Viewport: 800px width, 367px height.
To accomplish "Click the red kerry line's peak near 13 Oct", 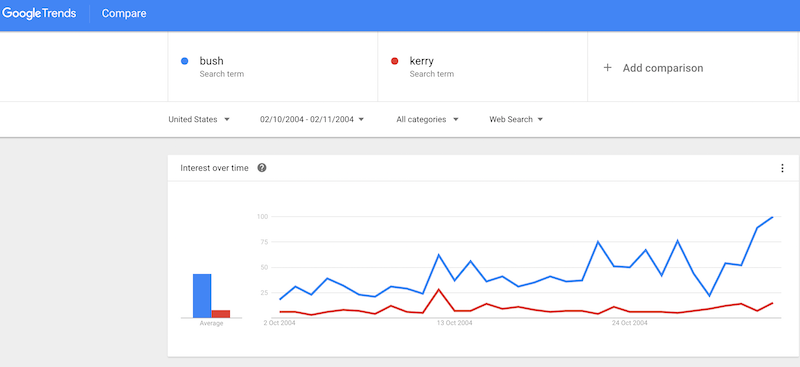I will (438, 289).
